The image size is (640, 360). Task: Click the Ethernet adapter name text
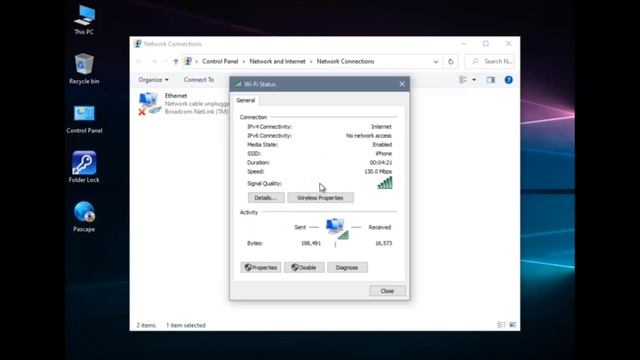pos(176,96)
